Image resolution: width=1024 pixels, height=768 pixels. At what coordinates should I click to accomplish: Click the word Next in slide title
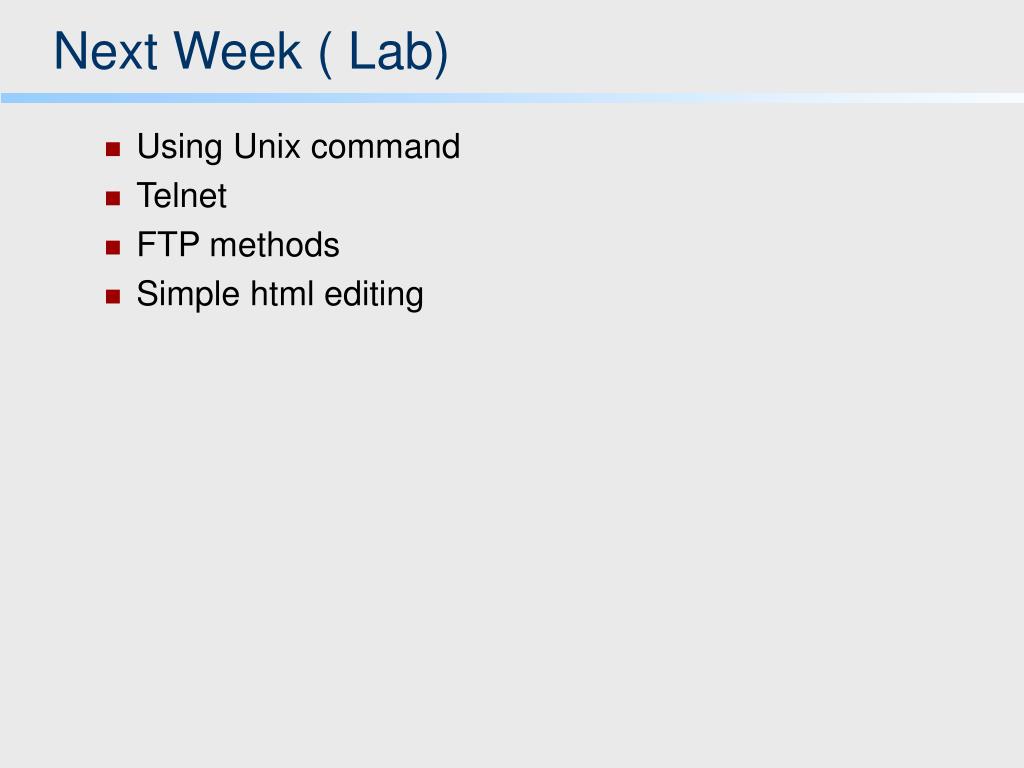(x=106, y=51)
